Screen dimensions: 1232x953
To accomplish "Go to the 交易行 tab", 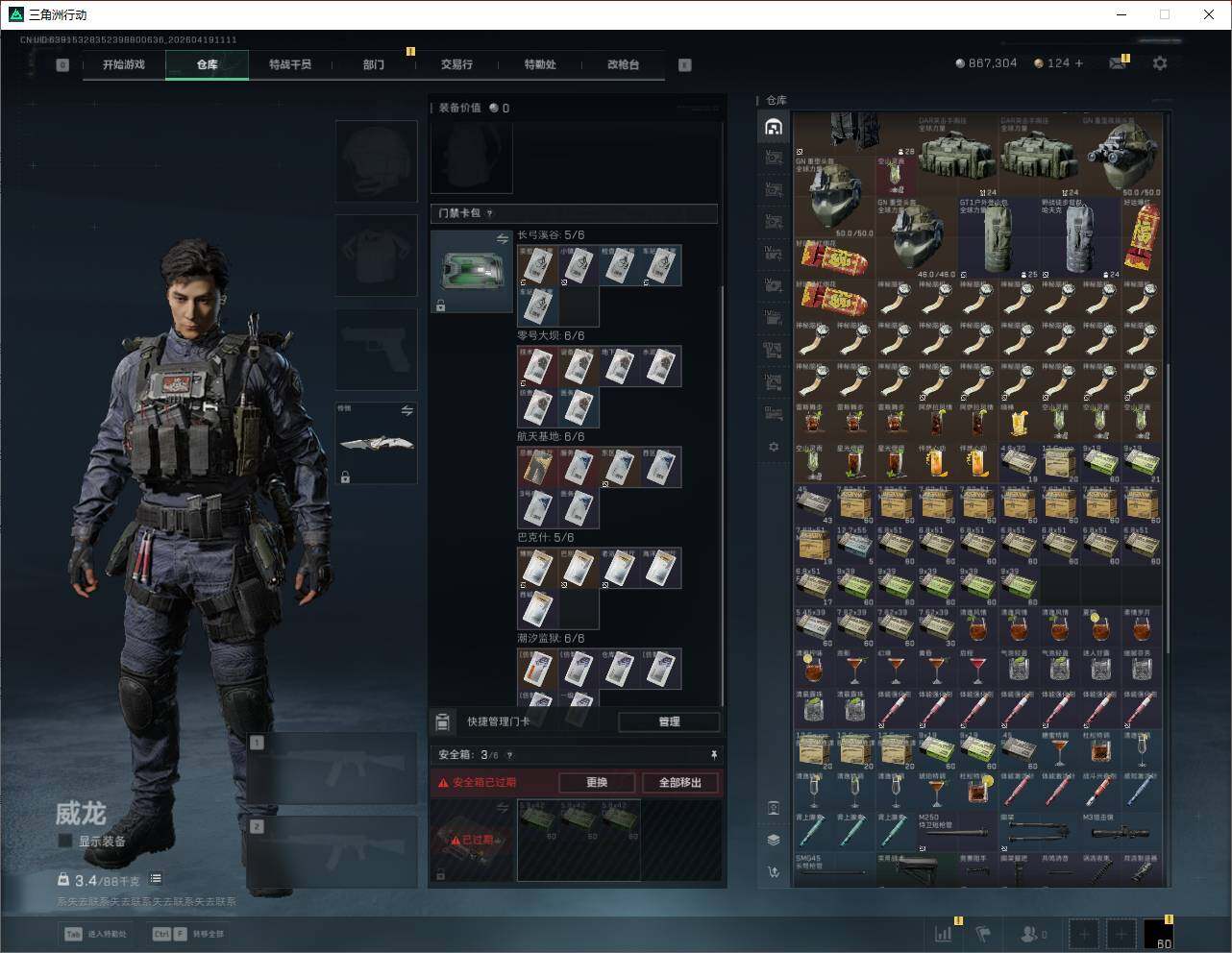I will click(x=456, y=64).
